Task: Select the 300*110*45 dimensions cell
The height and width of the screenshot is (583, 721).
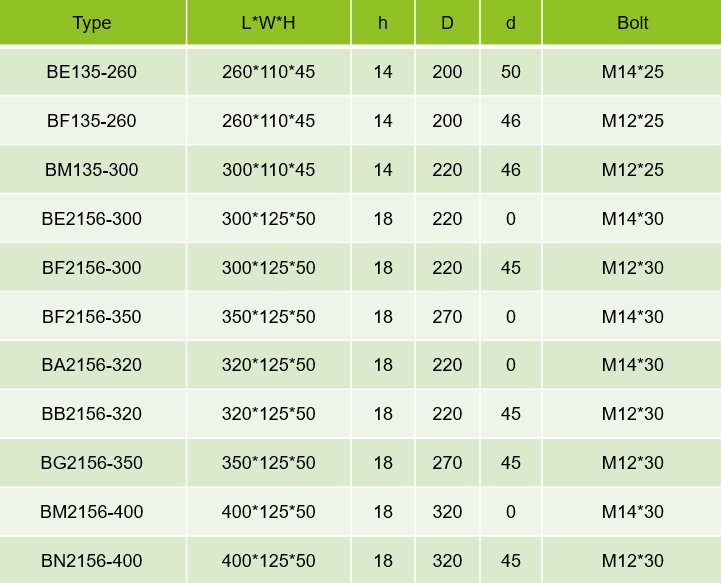Action: click(269, 170)
